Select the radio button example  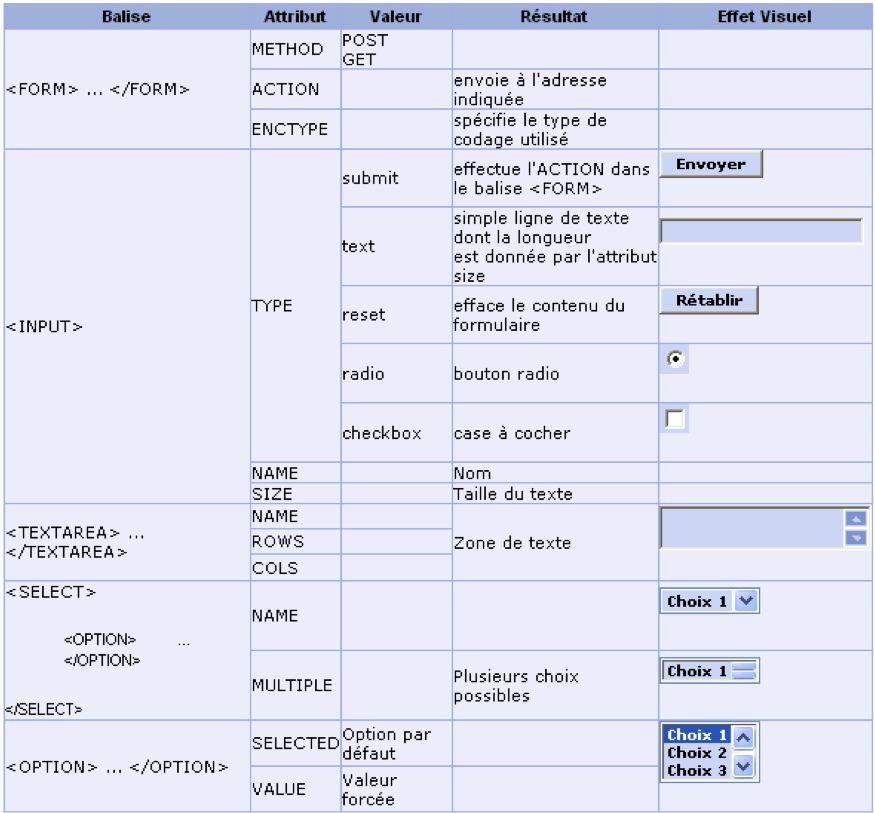pos(675,359)
